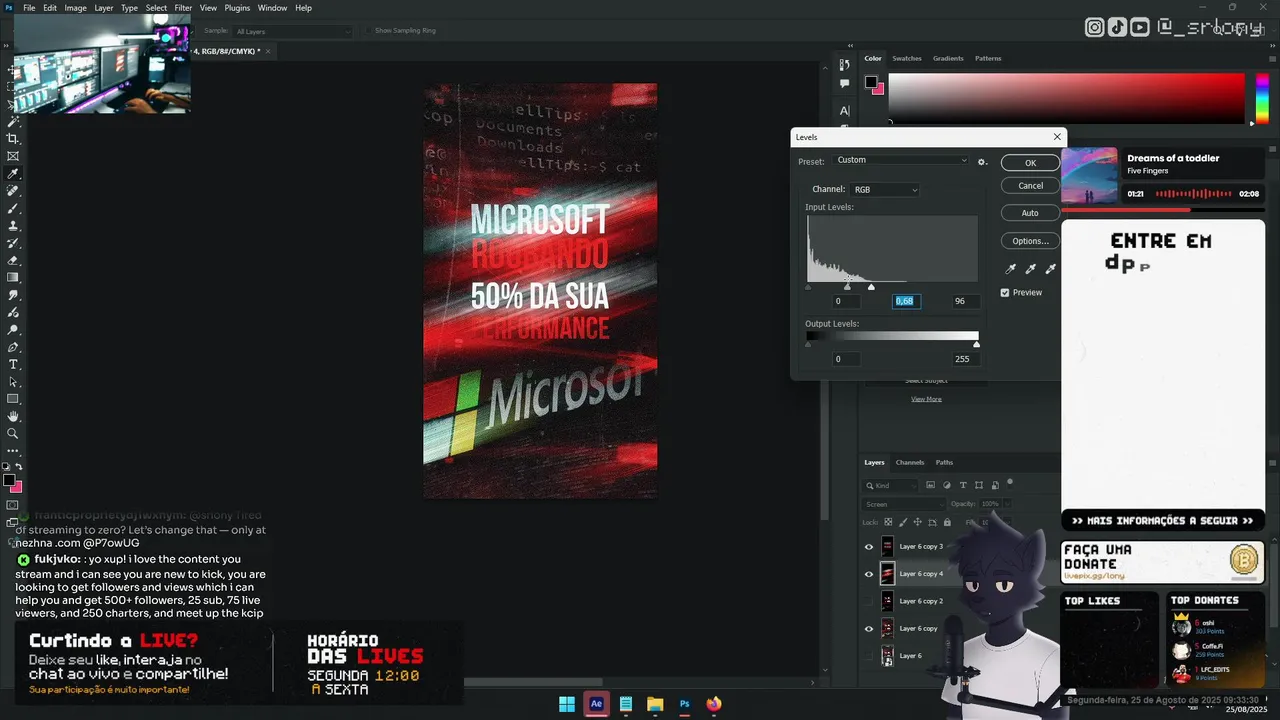Click OK in the Levels dialog
1280x720 pixels.
coord(1030,163)
